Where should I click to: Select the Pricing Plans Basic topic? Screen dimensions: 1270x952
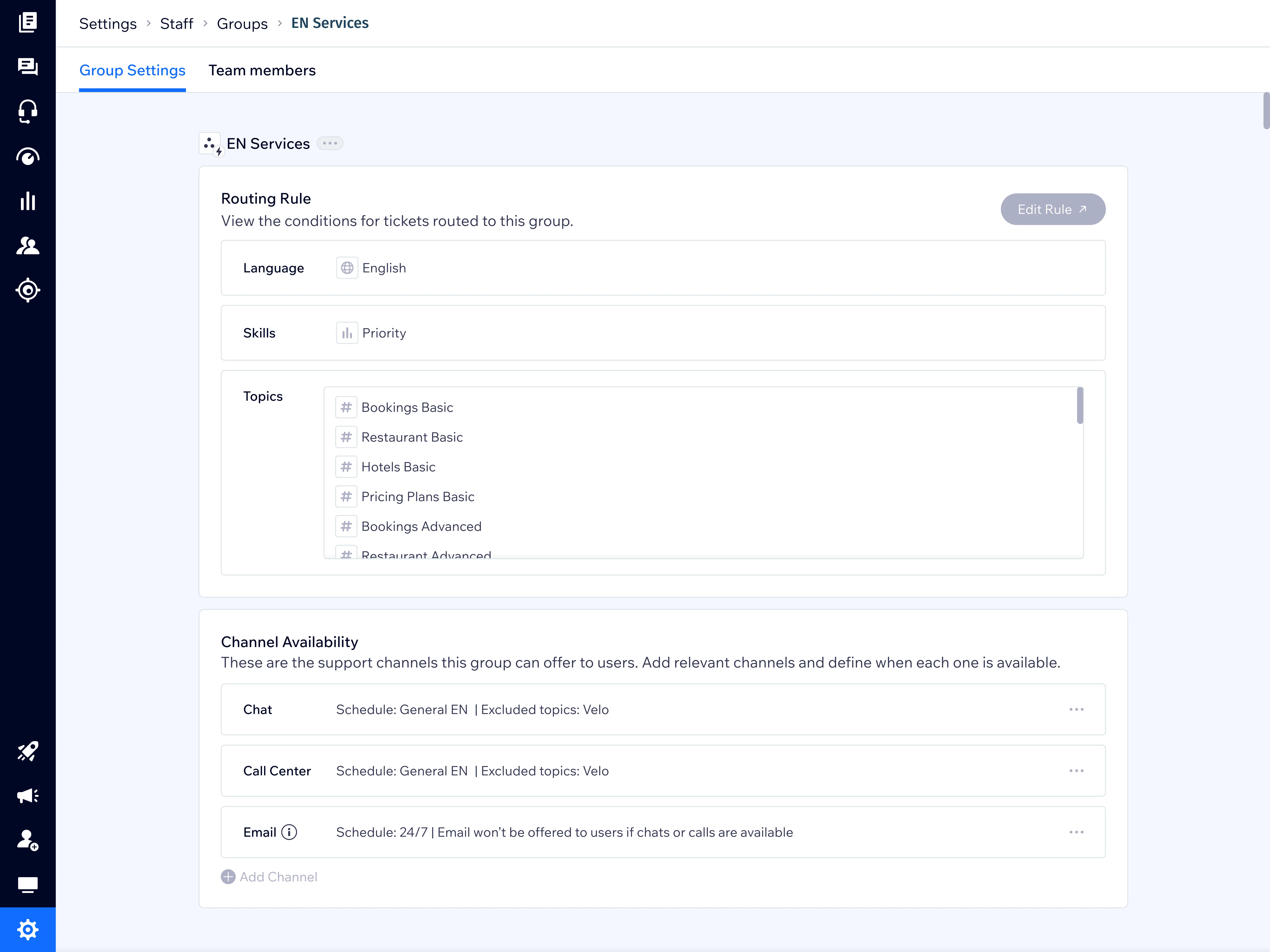(417, 497)
